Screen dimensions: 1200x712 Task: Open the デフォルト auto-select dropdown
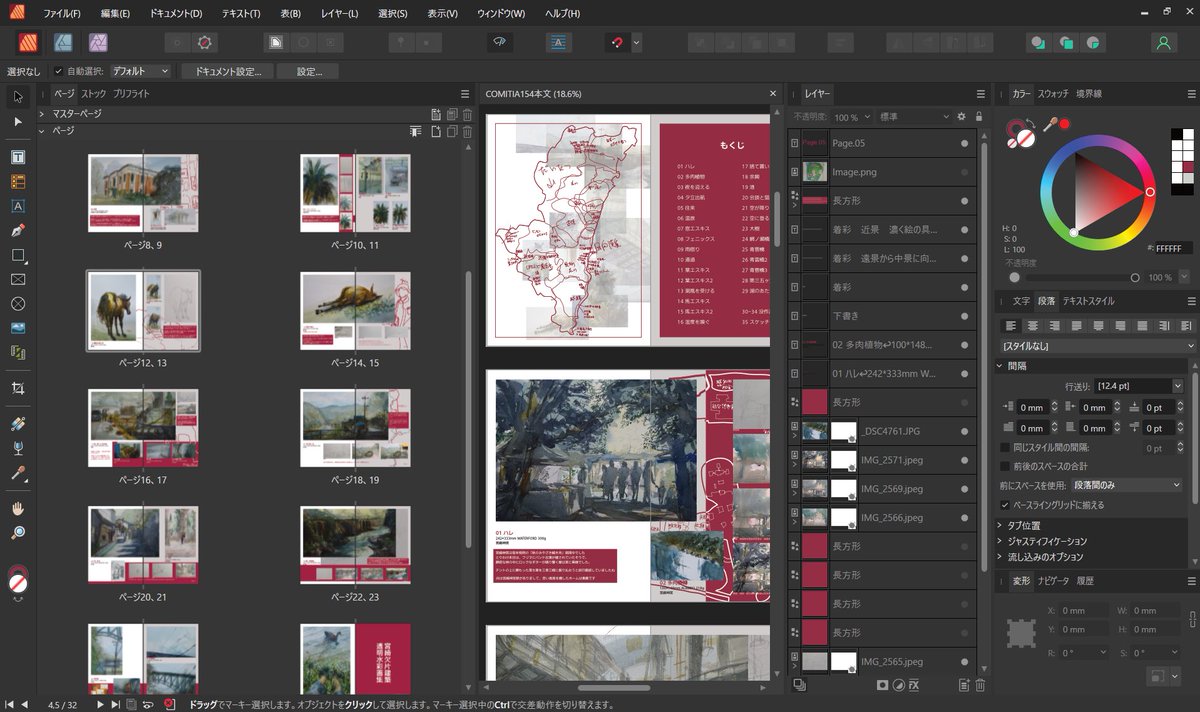(140, 72)
